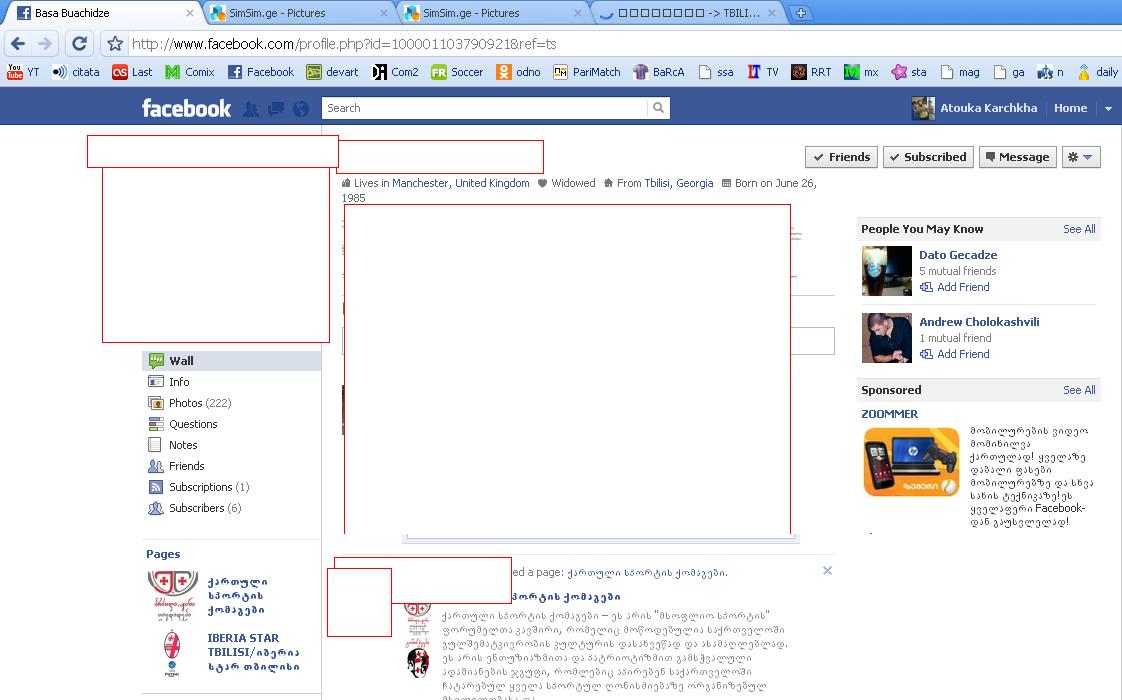Open the daily bookmark
The height and width of the screenshot is (700, 1122).
(1098, 72)
